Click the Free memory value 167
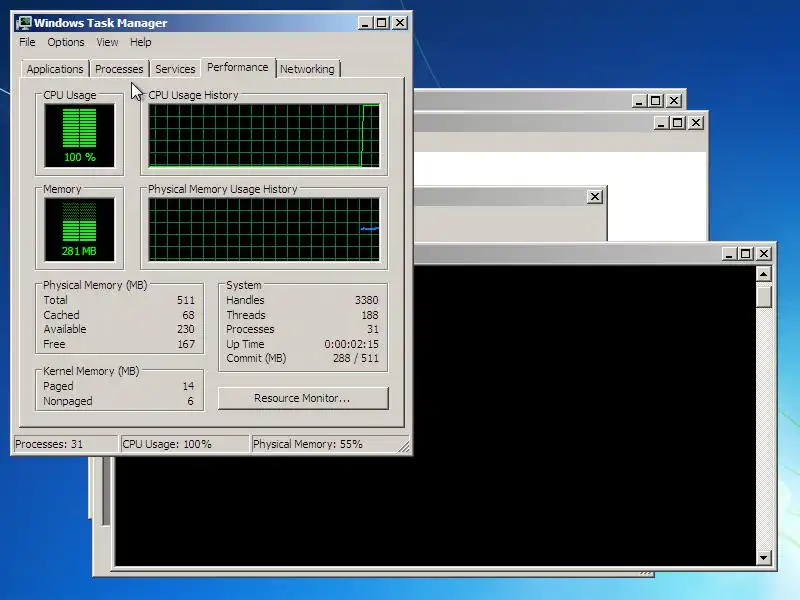Screen dimensions: 800x600 186,344
